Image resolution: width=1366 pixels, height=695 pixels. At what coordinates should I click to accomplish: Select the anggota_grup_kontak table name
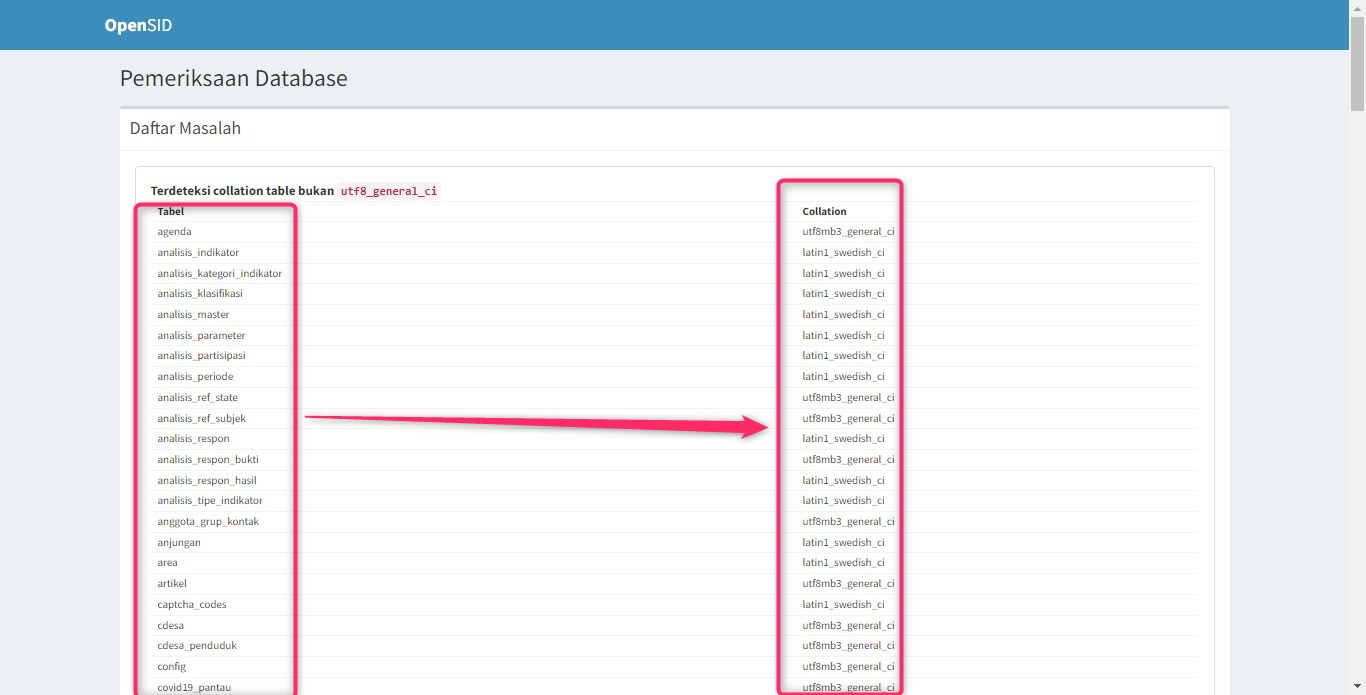pyautogui.click(x=208, y=521)
